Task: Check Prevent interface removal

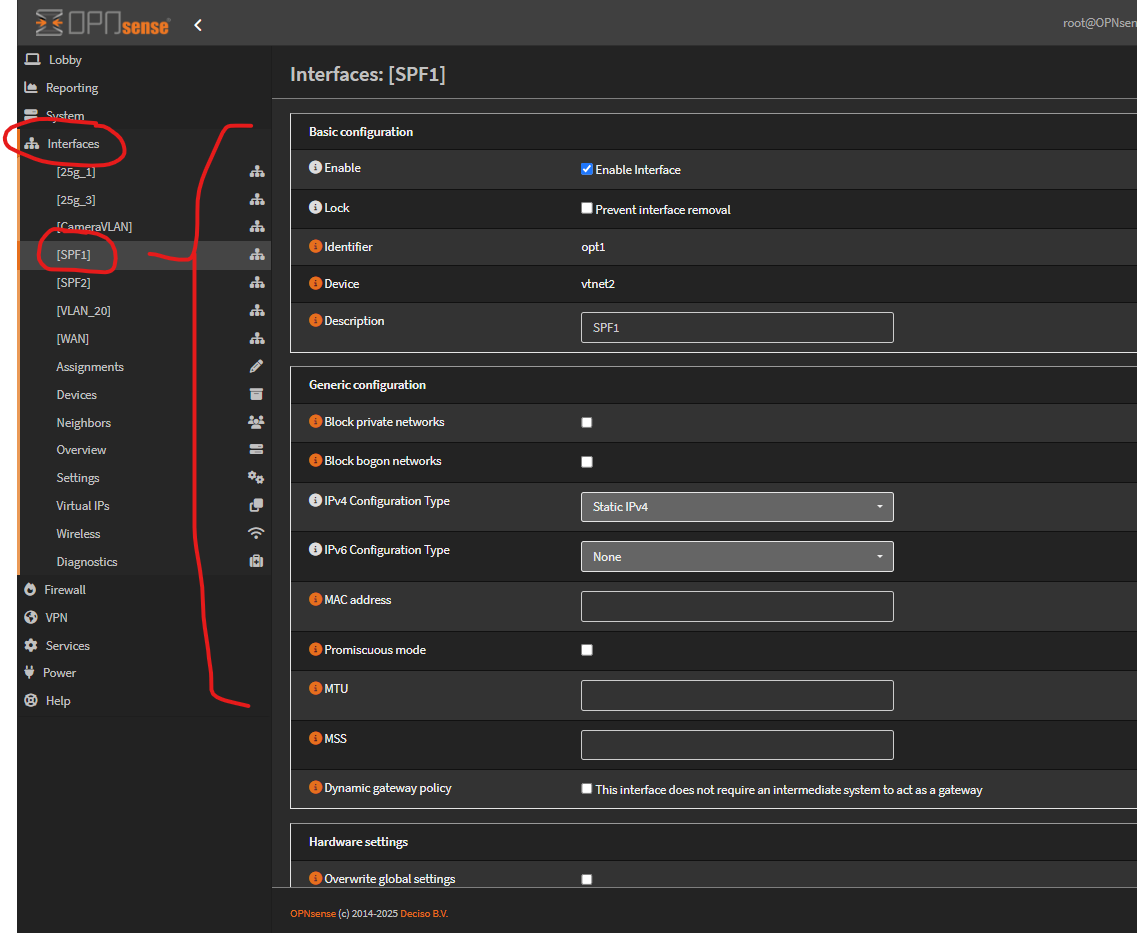Action: tap(587, 207)
